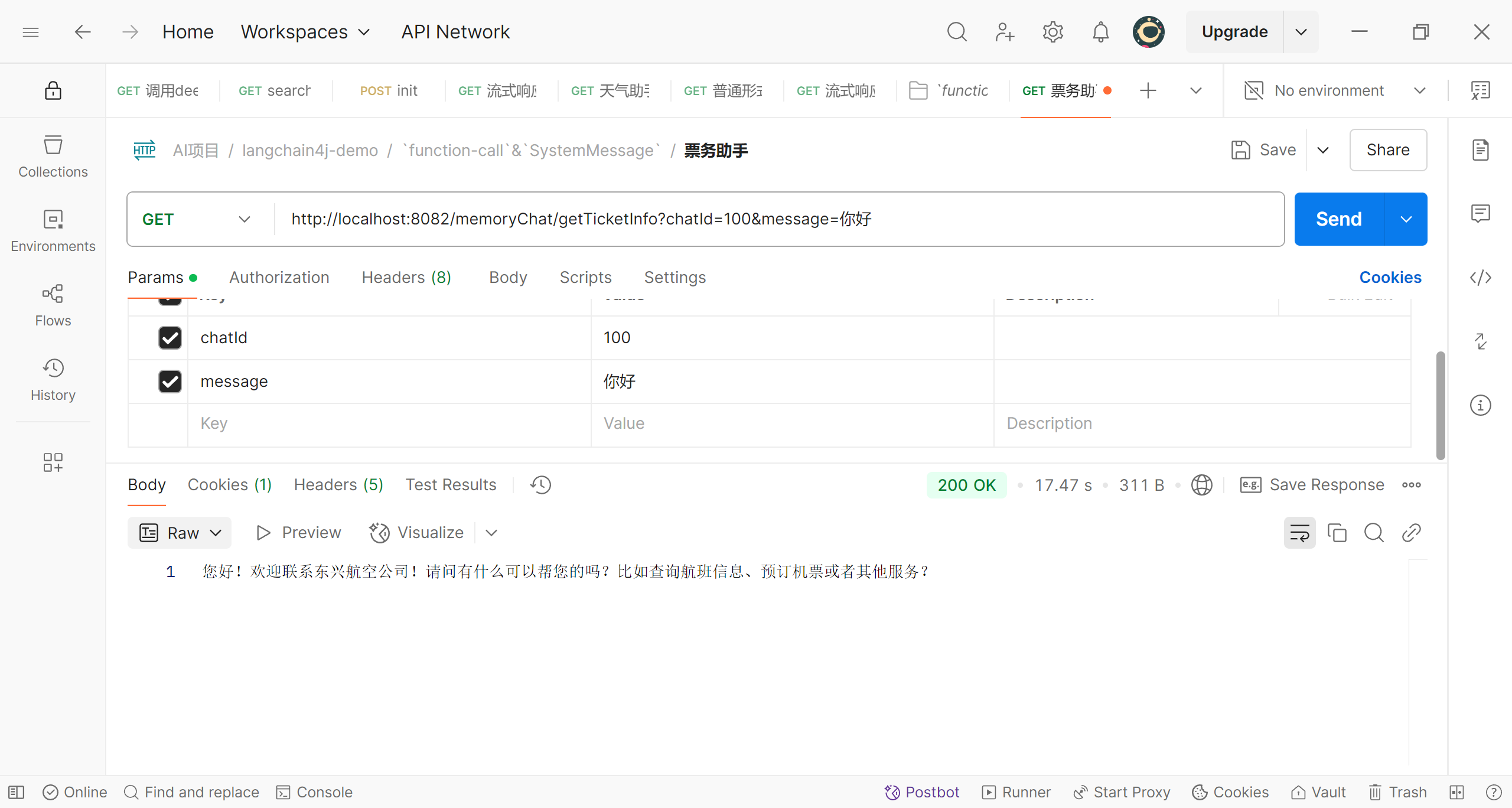Copy the response body to clipboard
The height and width of the screenshot is (808, 1512).
[x=1337, y=533]
